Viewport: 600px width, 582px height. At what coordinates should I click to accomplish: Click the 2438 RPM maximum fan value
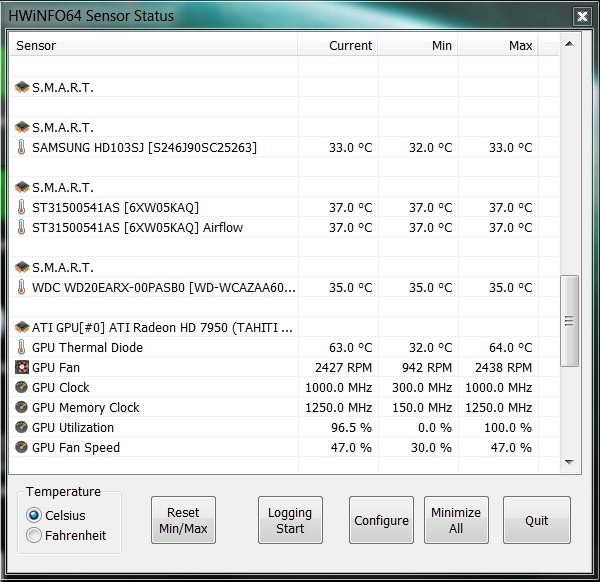503,367
